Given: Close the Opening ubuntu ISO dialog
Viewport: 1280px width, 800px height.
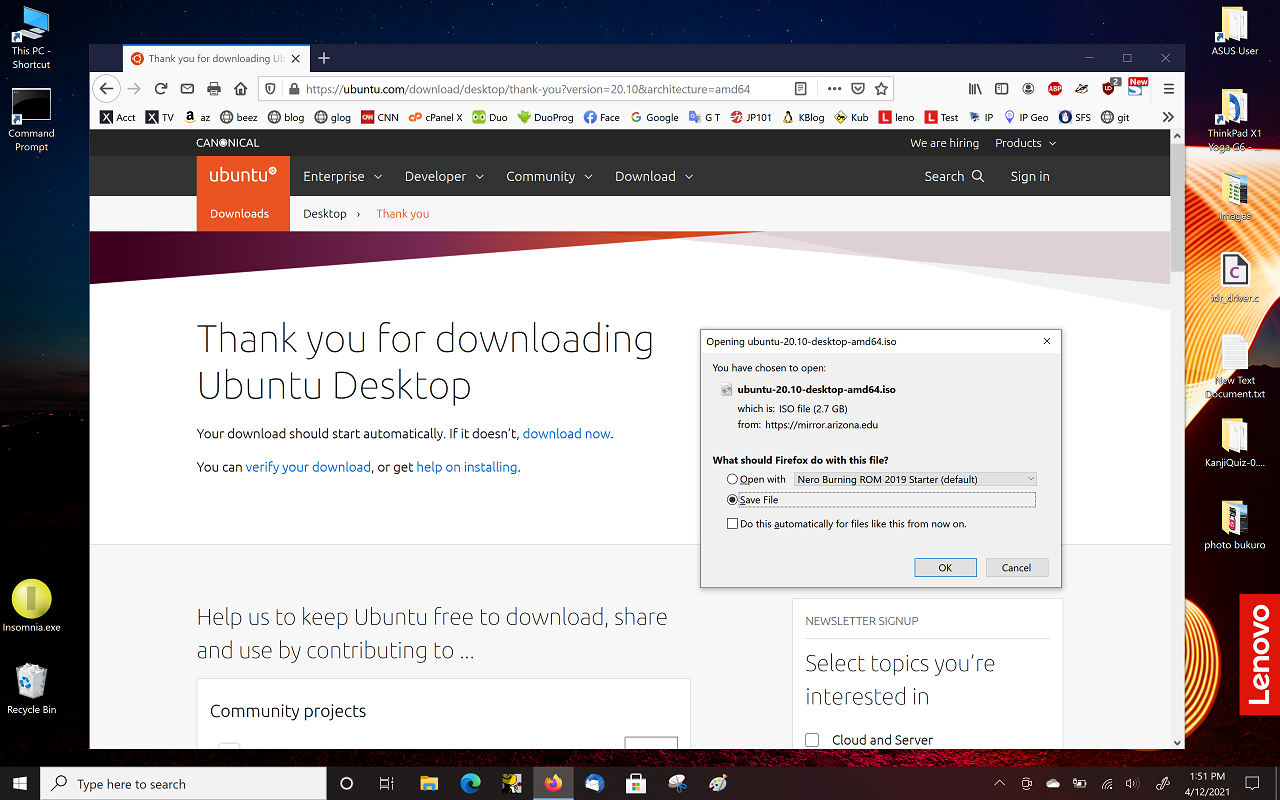Looking at the screenshot, I should pyautogui.click(x=1047, y=341).
